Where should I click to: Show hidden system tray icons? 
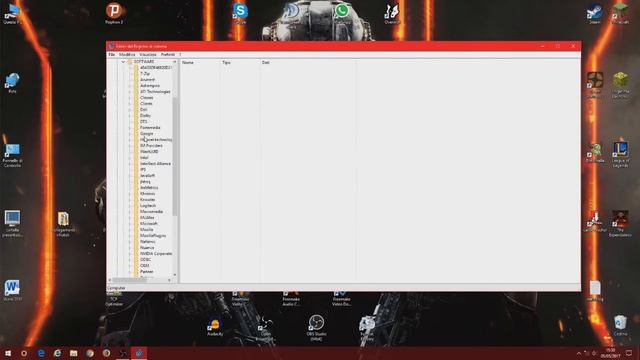tap(578, 353)
